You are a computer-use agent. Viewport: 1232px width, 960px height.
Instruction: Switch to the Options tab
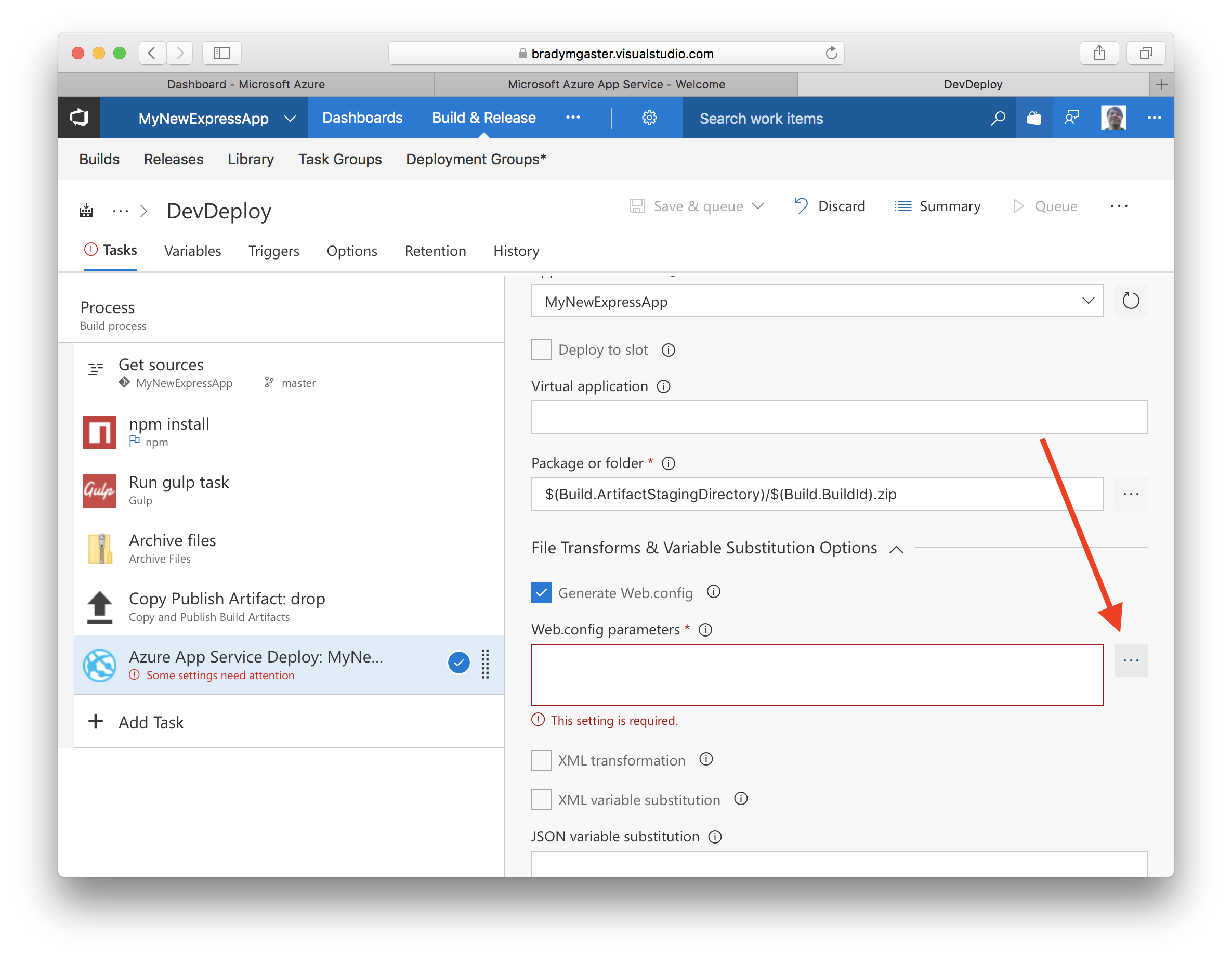pos(351,251)
